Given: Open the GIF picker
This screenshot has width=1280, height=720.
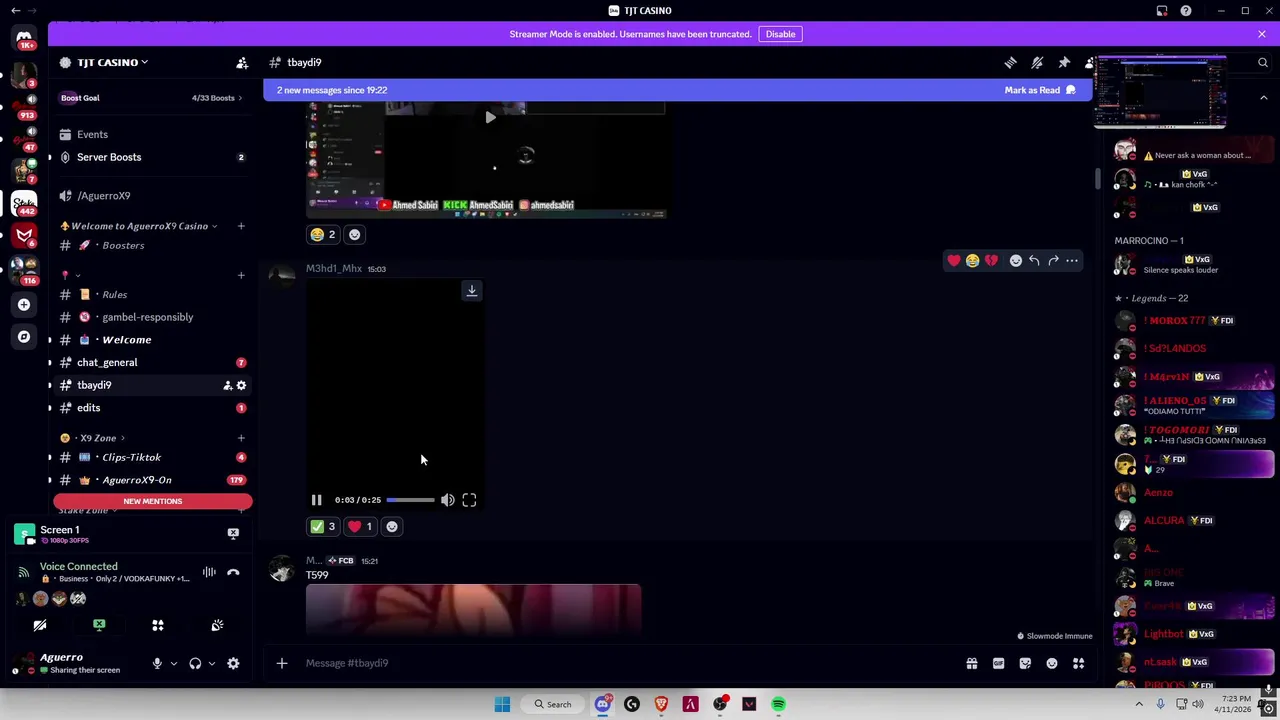Looking at the screenshot, I should coord(998,663).
